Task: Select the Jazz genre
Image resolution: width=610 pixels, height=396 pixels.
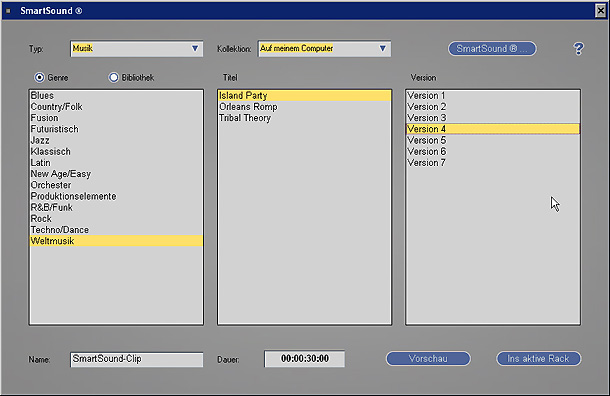Action: pos(116,140)
